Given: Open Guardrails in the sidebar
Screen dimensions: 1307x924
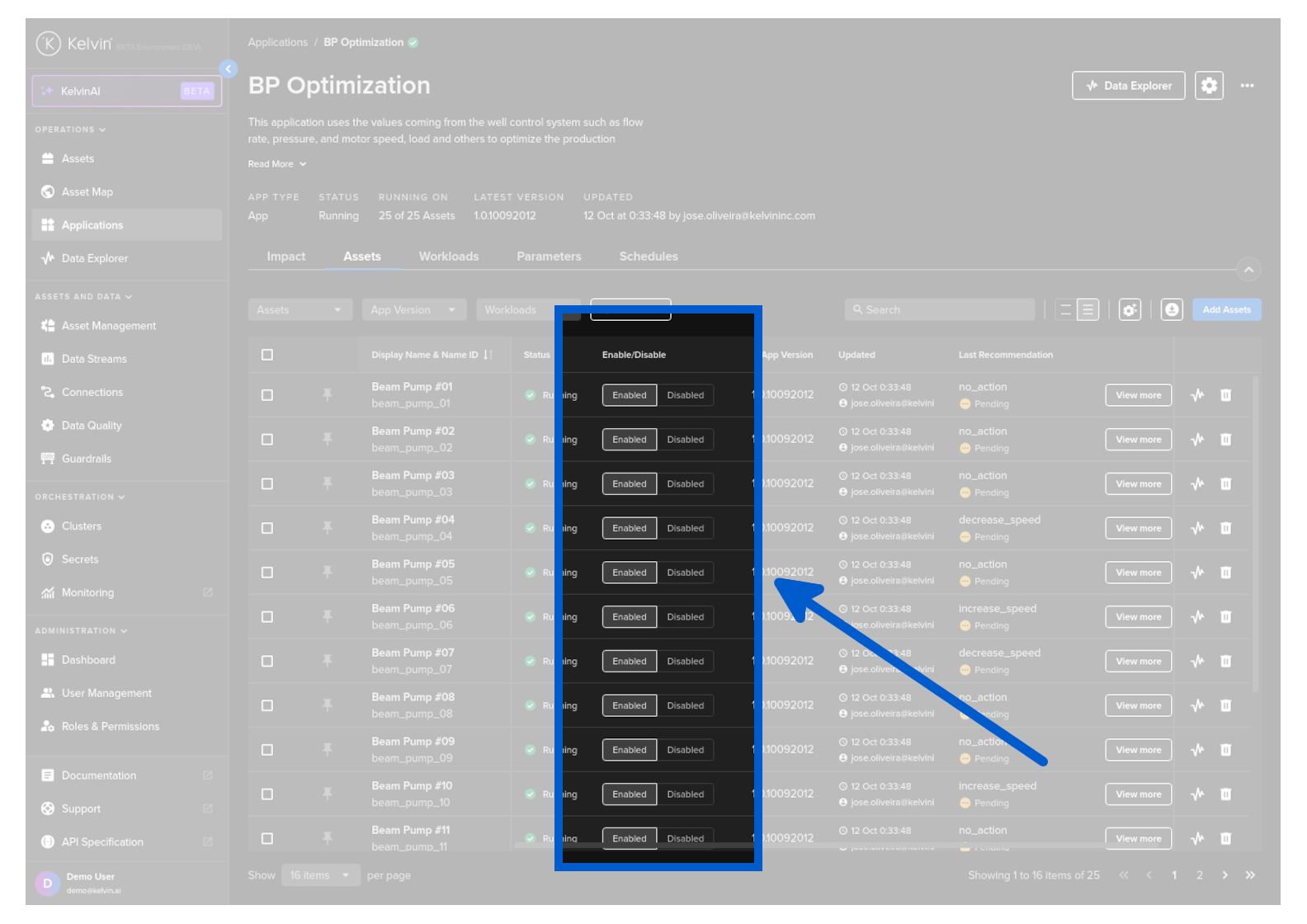Looking at the screenshot, I should [x=86, y=459].
